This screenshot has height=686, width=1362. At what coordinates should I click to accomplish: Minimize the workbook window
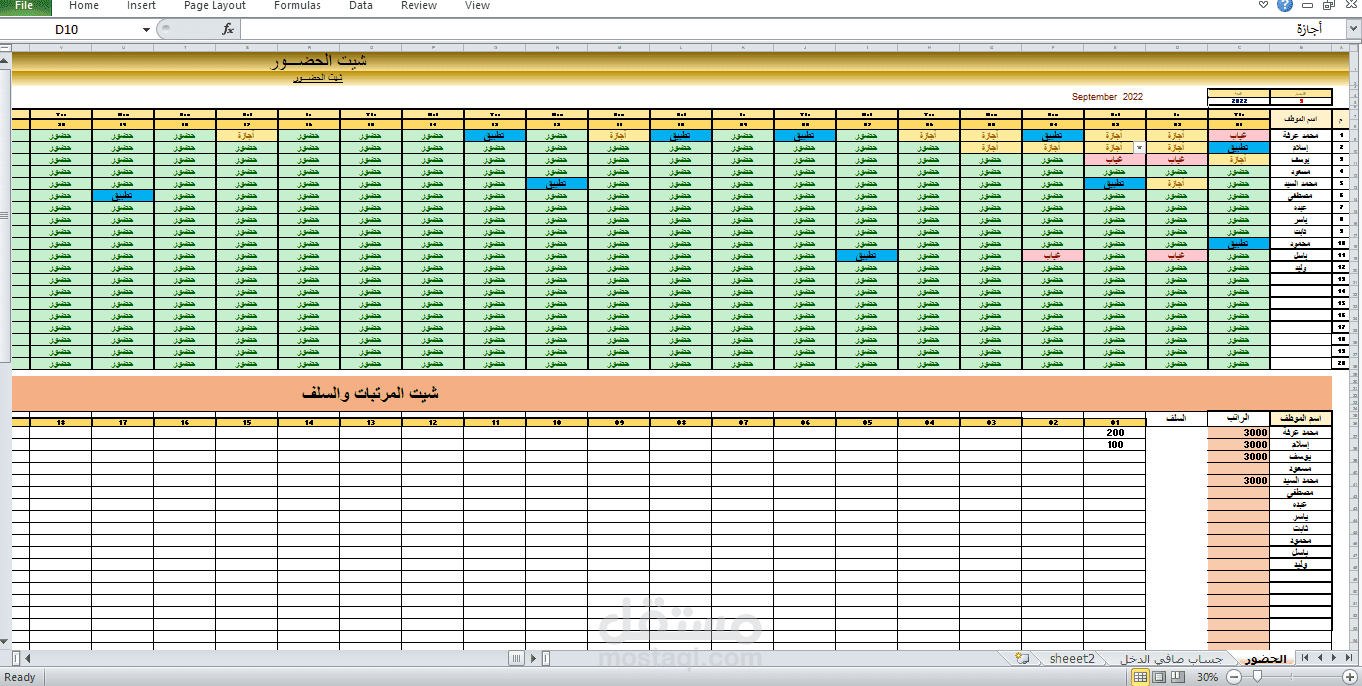point(1310,6)
